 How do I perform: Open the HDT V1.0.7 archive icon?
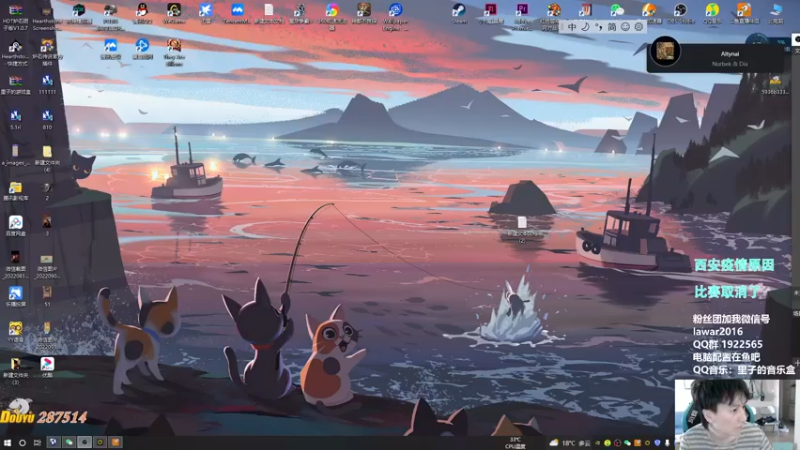15,11
